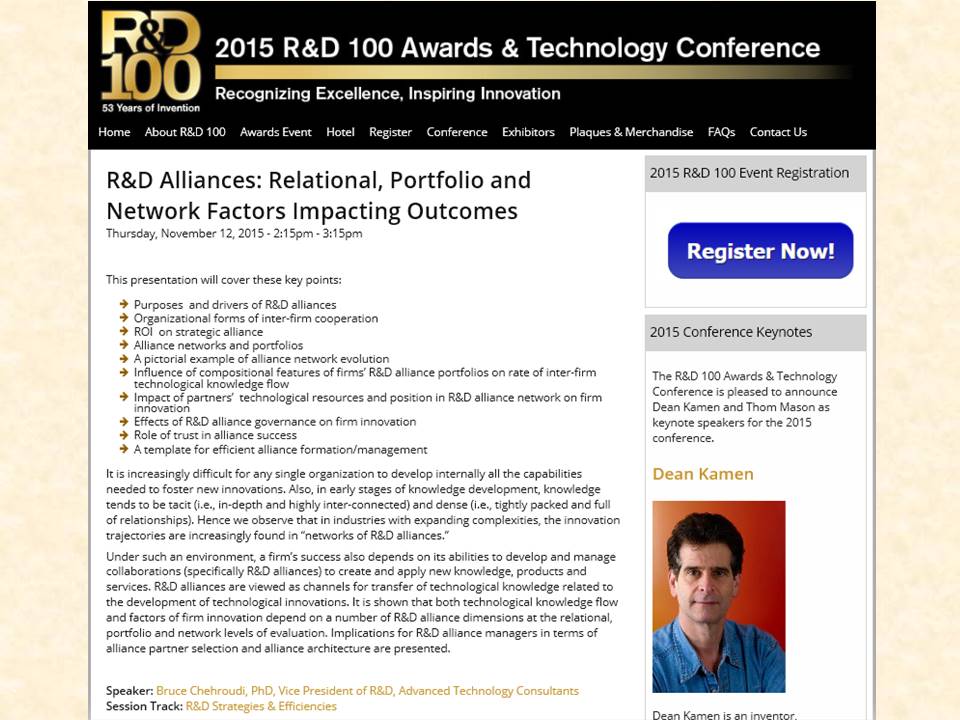
Task: Click arrow bullet beside A pictorial example
Action: (x=124, y=358)
